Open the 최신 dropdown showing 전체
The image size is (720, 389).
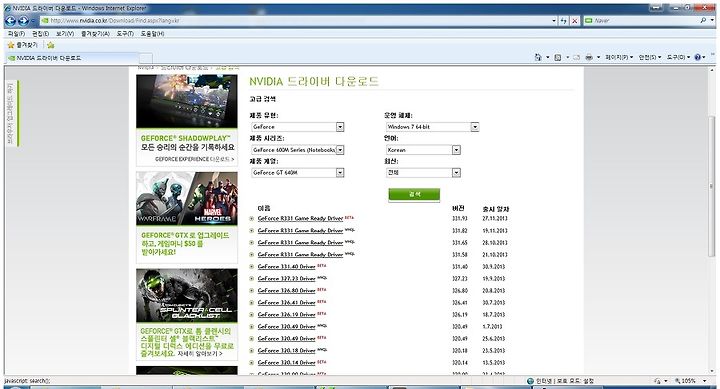tap(423, 173)
